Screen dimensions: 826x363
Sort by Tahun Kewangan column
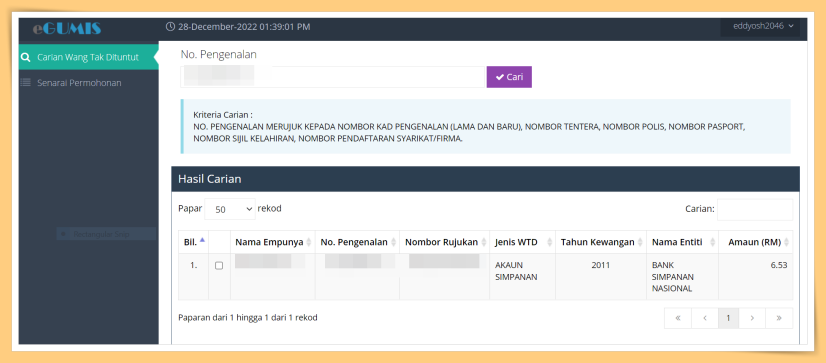[601, 242]
